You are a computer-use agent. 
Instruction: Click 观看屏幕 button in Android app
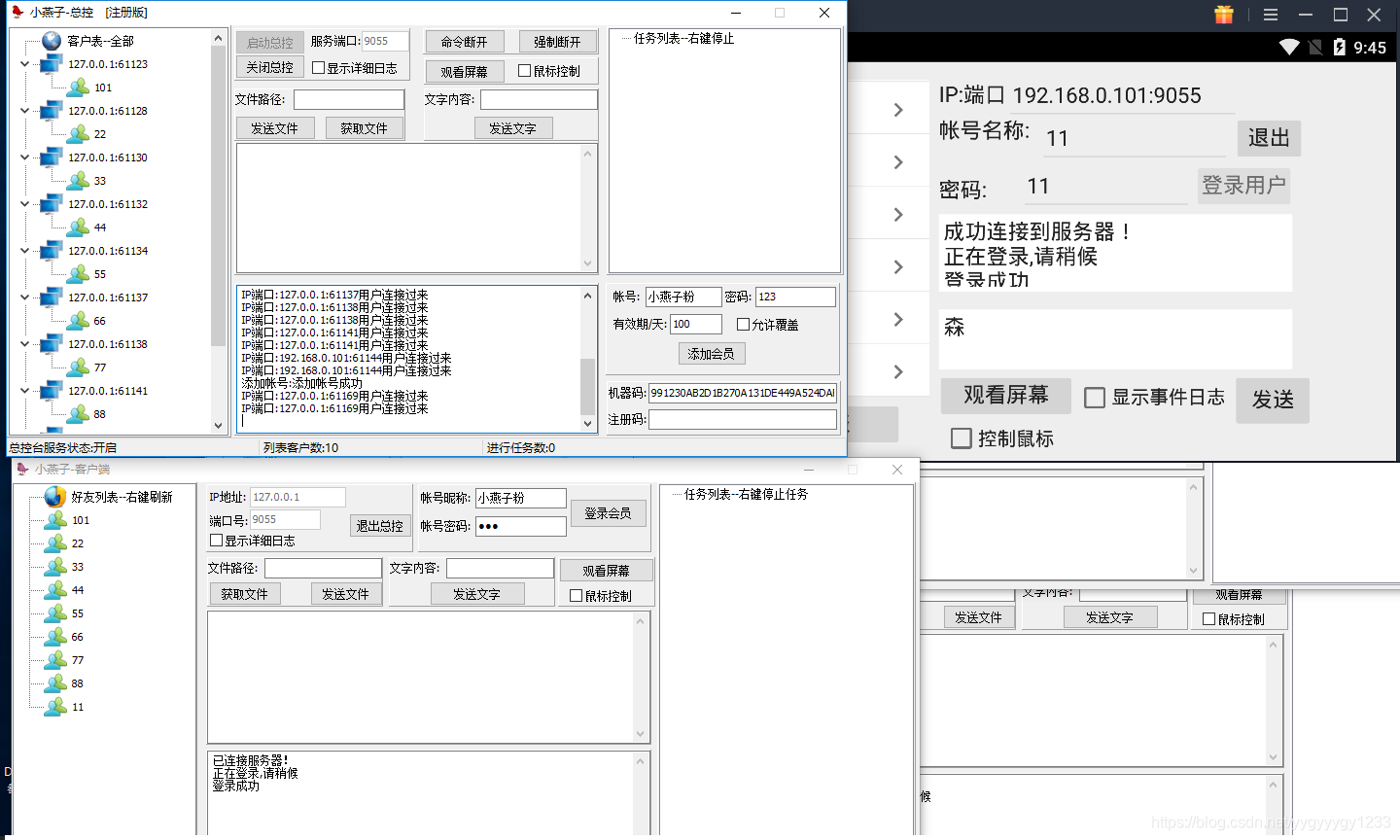pos(1006,396)
